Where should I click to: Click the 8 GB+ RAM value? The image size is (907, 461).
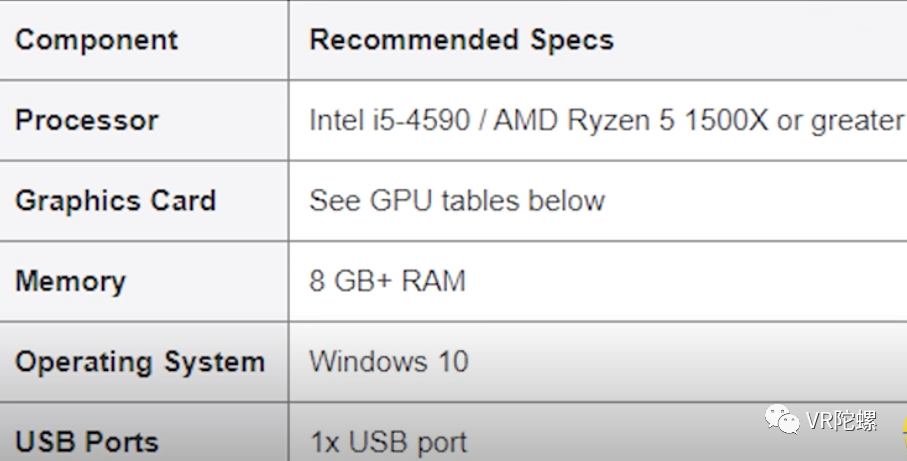tap(388, 281)
